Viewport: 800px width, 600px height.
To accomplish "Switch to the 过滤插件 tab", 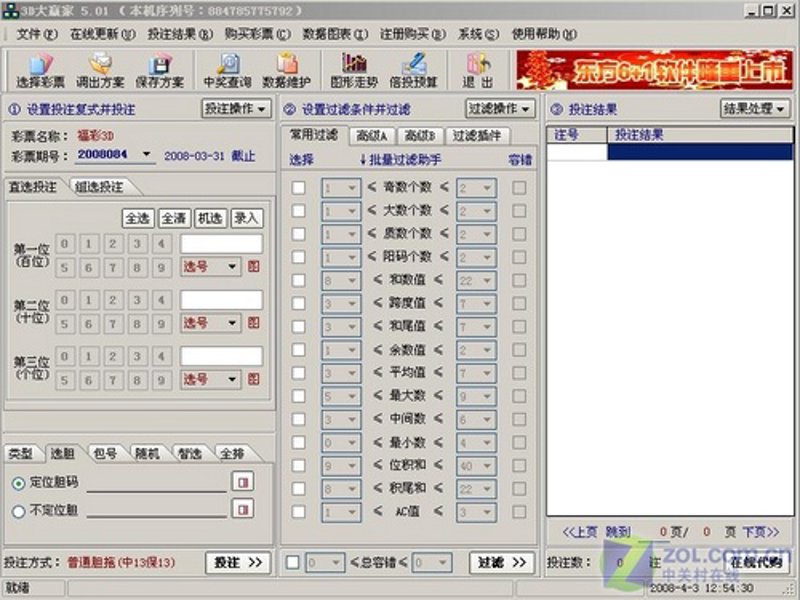I will point(477,136).
